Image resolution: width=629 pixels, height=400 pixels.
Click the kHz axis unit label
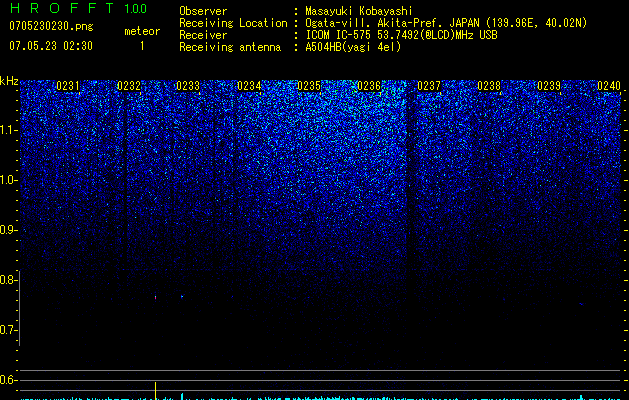pos(9,81)
